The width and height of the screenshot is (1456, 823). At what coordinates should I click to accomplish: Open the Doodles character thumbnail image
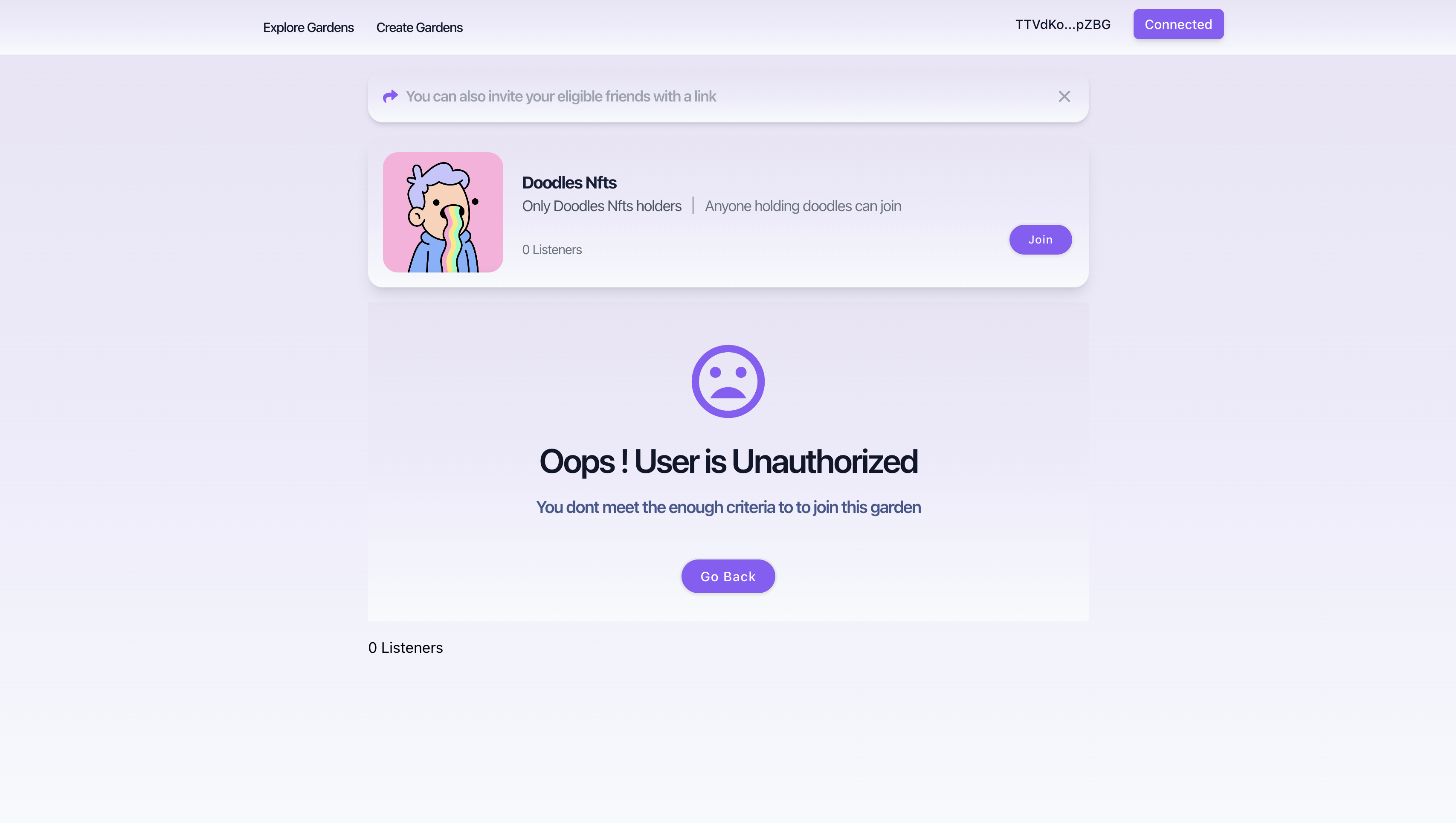pos(443,212)
